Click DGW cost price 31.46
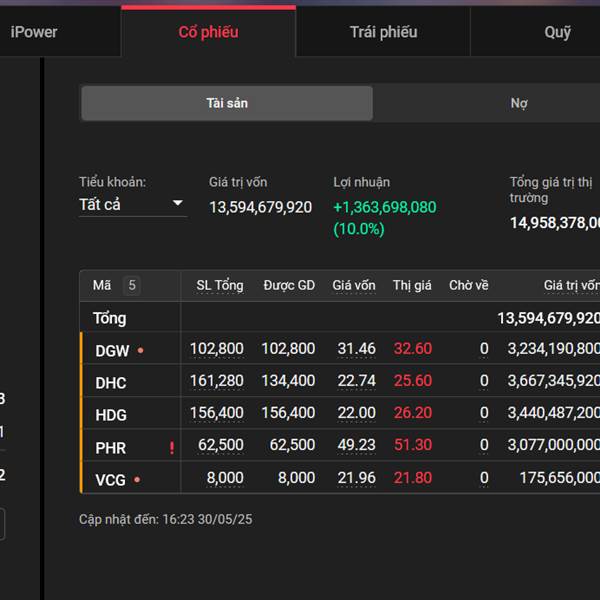The image size is (600, 600). click(x=357, y=349)
